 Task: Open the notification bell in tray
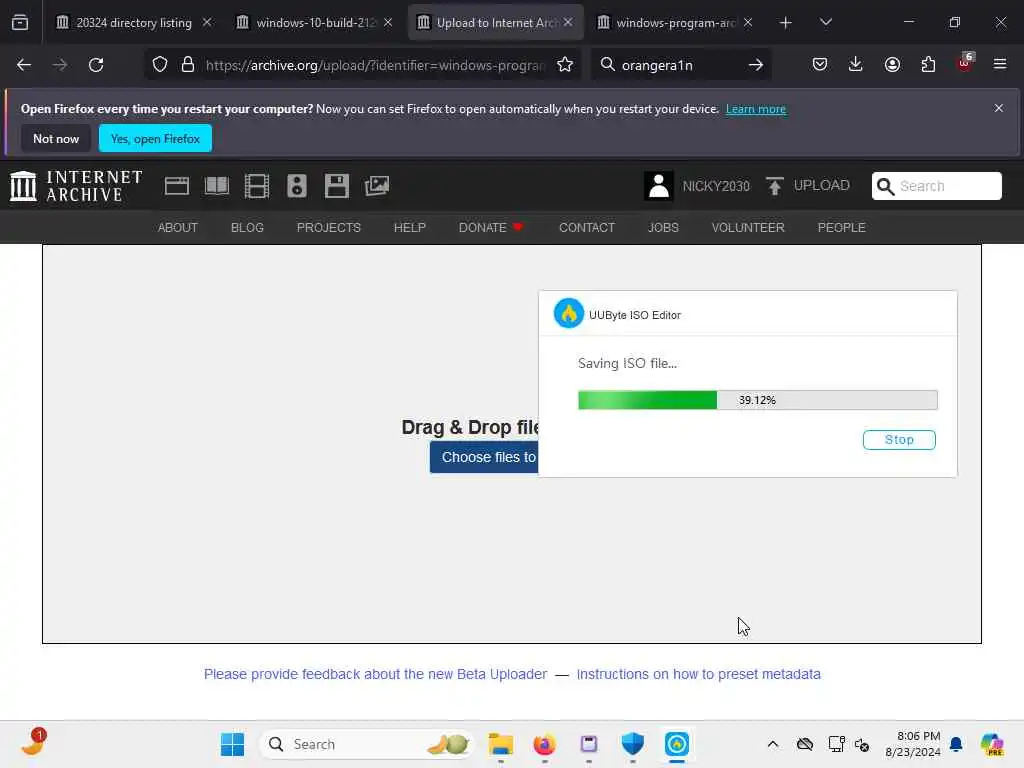point(956,744)
